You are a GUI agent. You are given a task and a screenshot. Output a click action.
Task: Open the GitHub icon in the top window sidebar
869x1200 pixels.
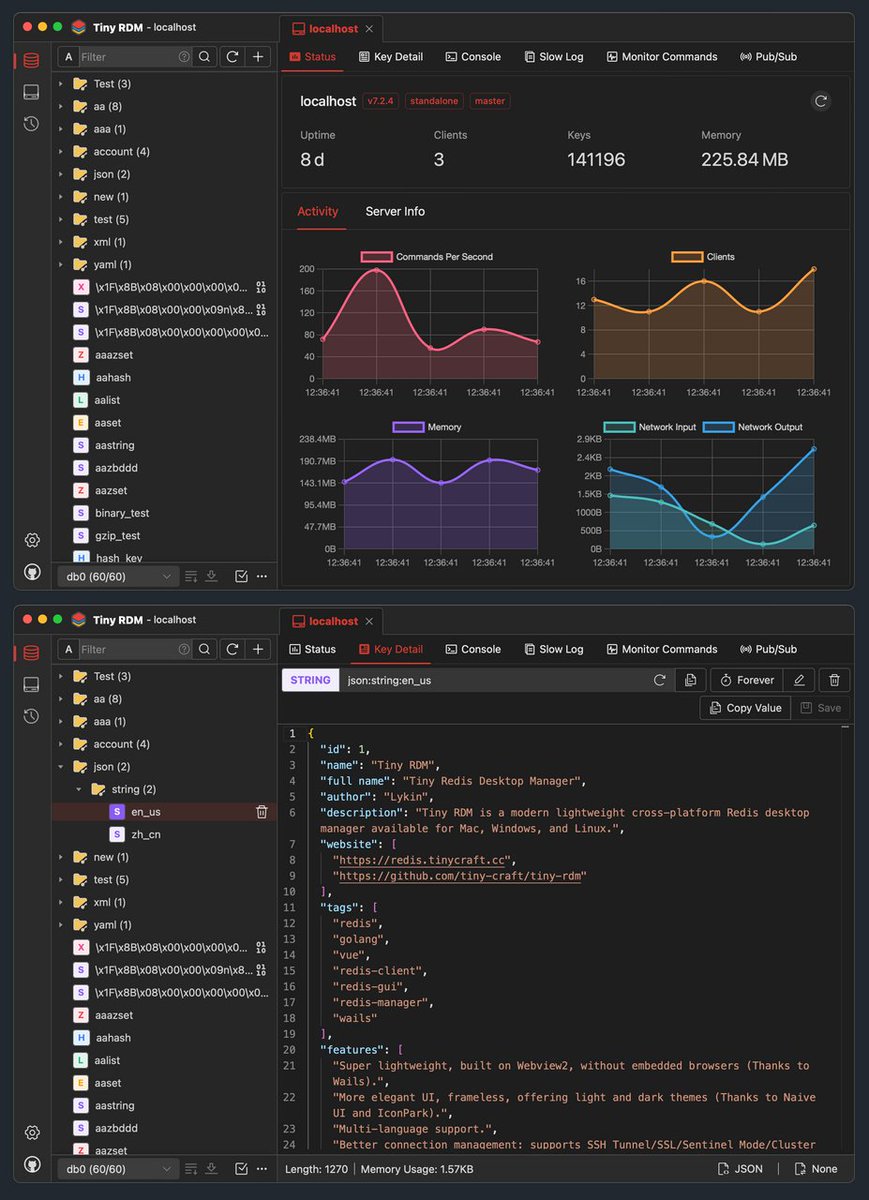coord(32,572)
